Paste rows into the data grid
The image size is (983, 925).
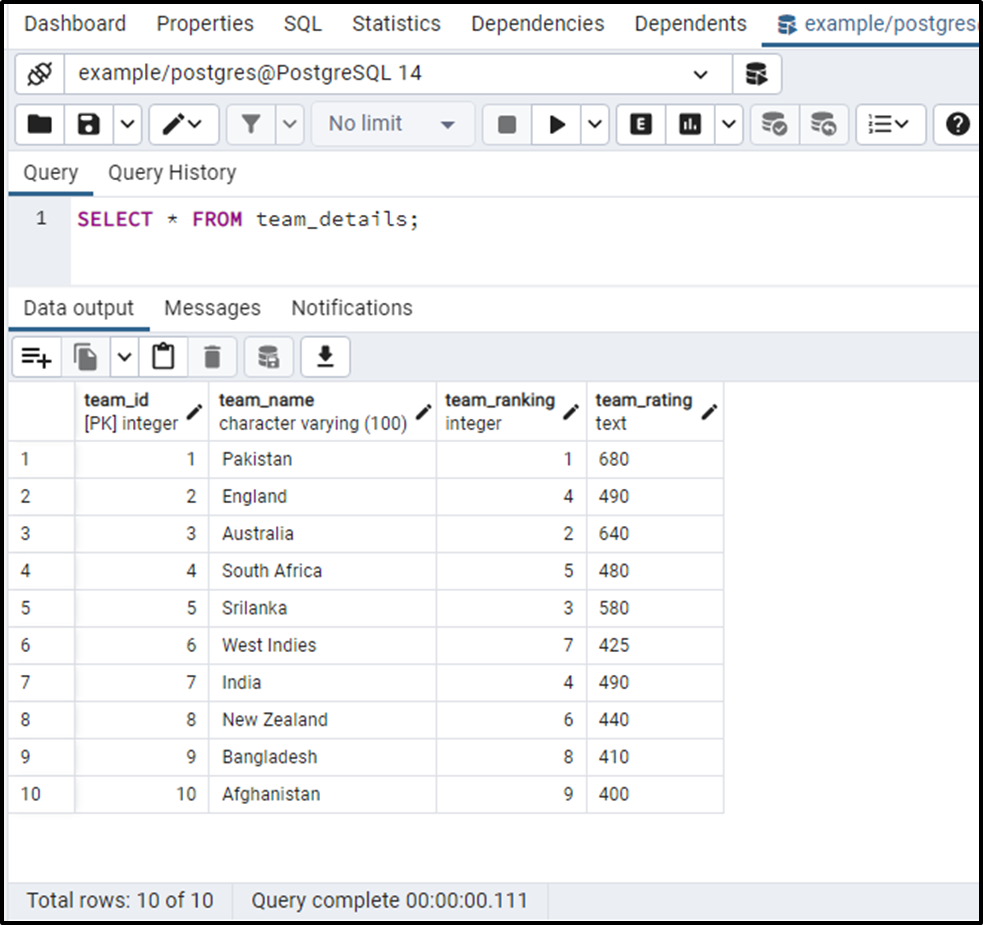pos(163,356)
